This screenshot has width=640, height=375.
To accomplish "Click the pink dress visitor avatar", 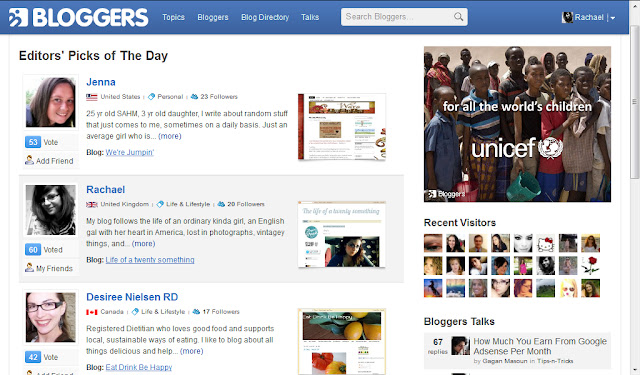I will click(523, 266).
